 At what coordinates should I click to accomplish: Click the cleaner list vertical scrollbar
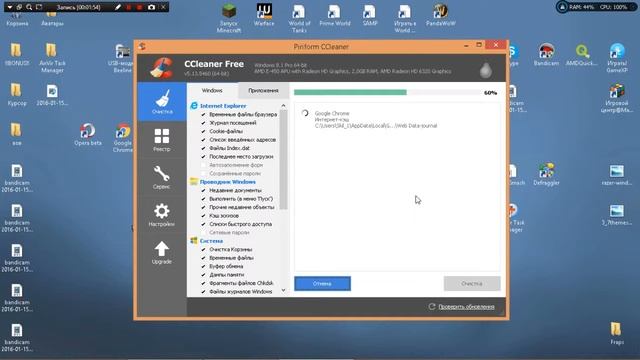click(x=283, y=159)
